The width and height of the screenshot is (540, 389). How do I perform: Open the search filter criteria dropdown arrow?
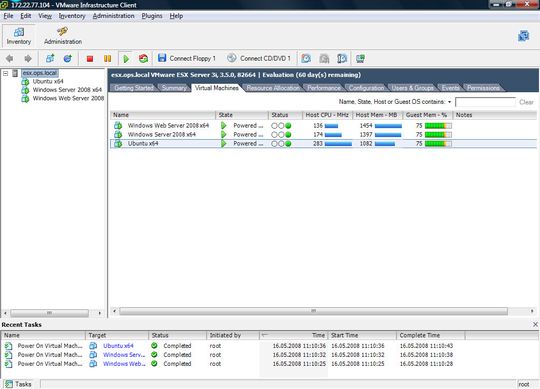449,102
